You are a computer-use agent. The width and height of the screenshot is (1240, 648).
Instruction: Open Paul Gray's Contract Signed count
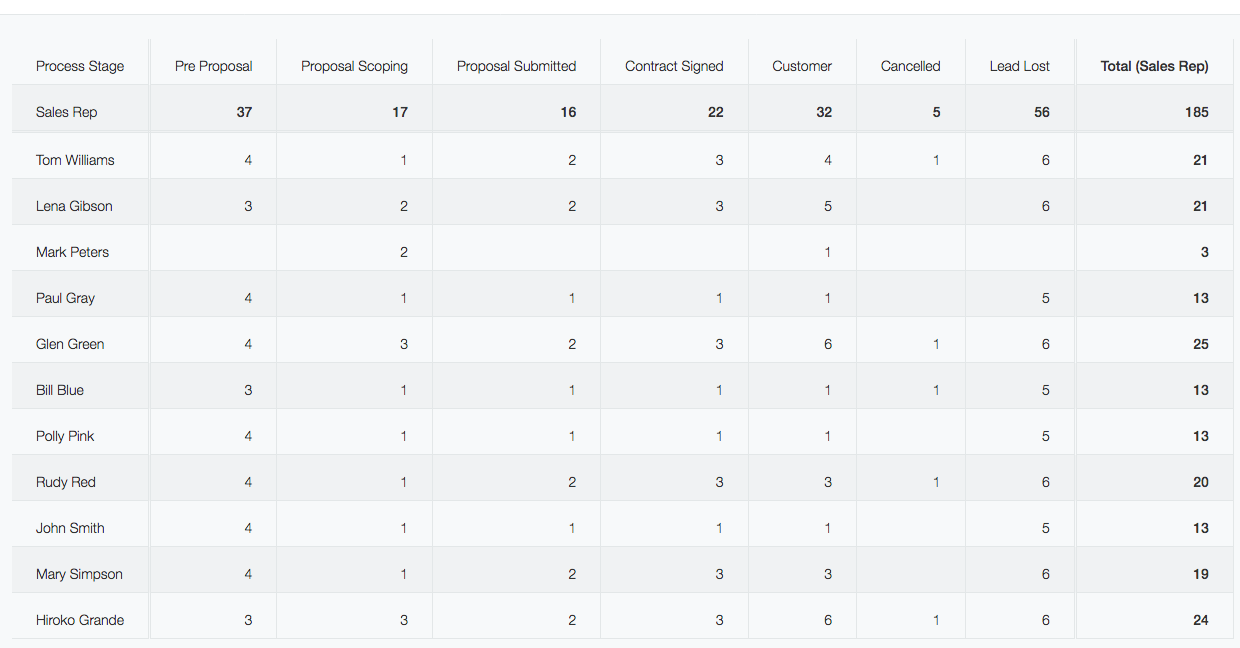point(719,298)
